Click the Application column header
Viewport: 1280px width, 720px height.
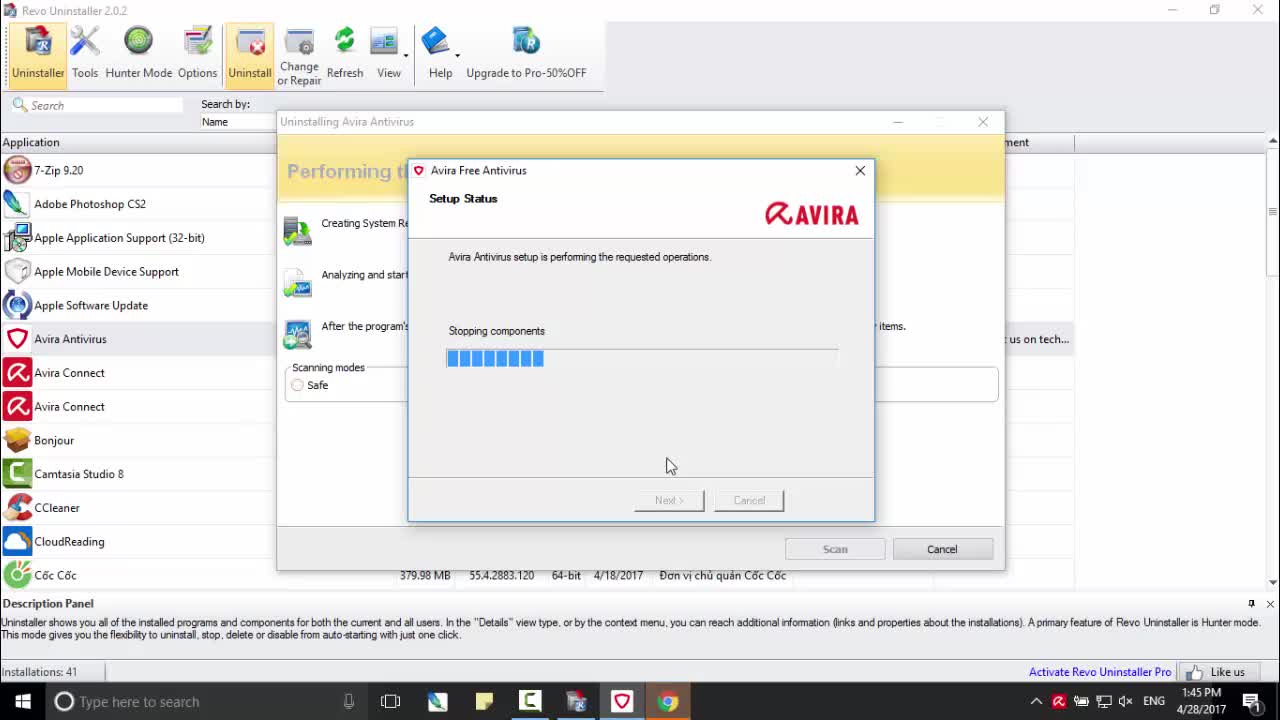click(x=137, y=142)
